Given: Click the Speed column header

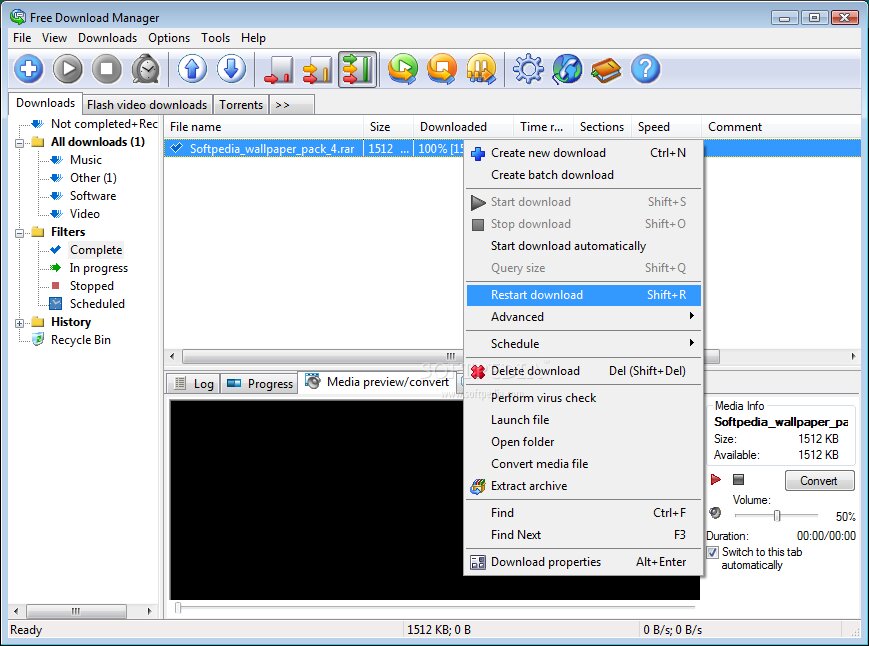Looking at the screenshot, I should 667,127.
